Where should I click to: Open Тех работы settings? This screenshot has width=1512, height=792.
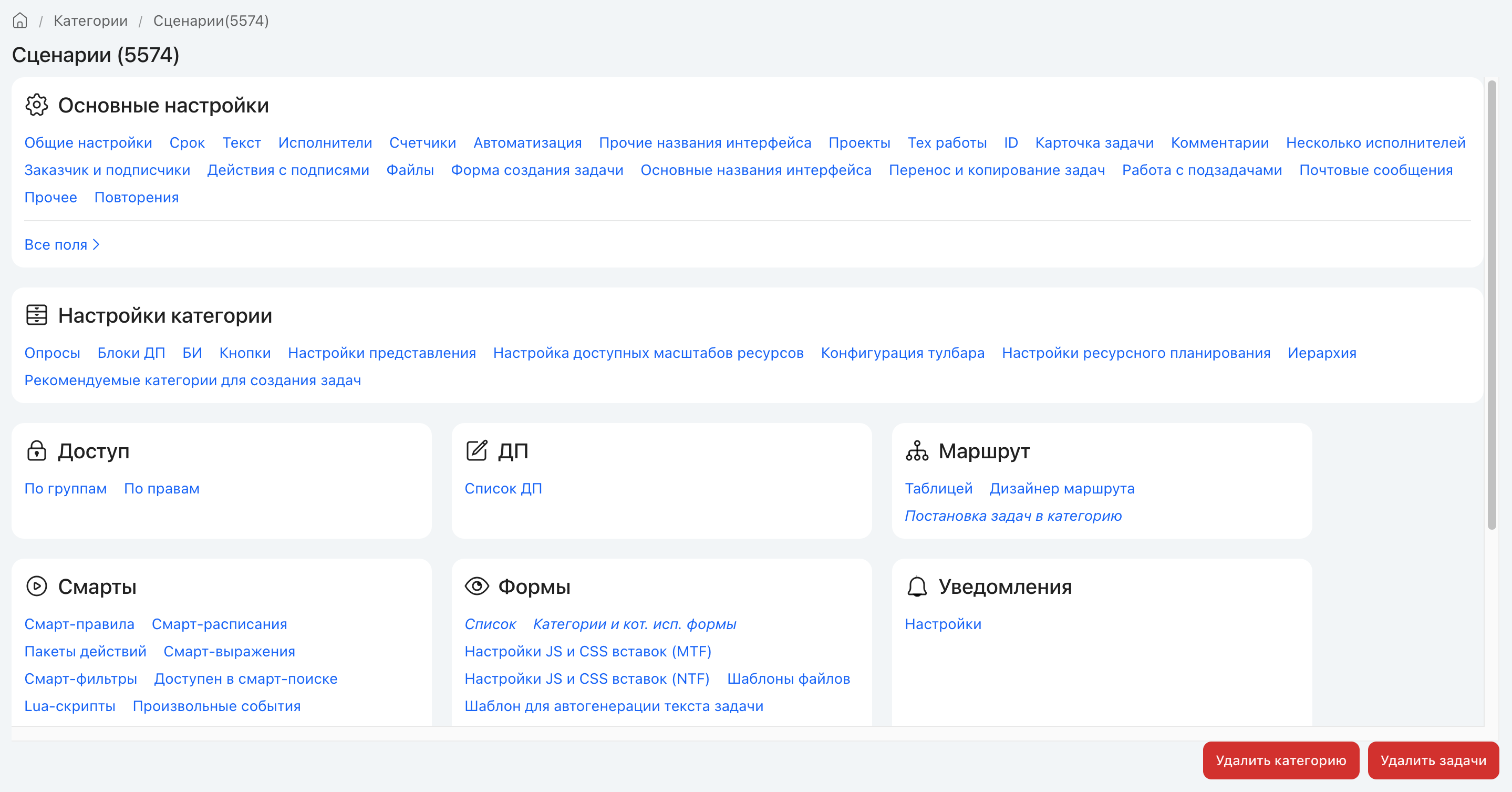(947, 142)
